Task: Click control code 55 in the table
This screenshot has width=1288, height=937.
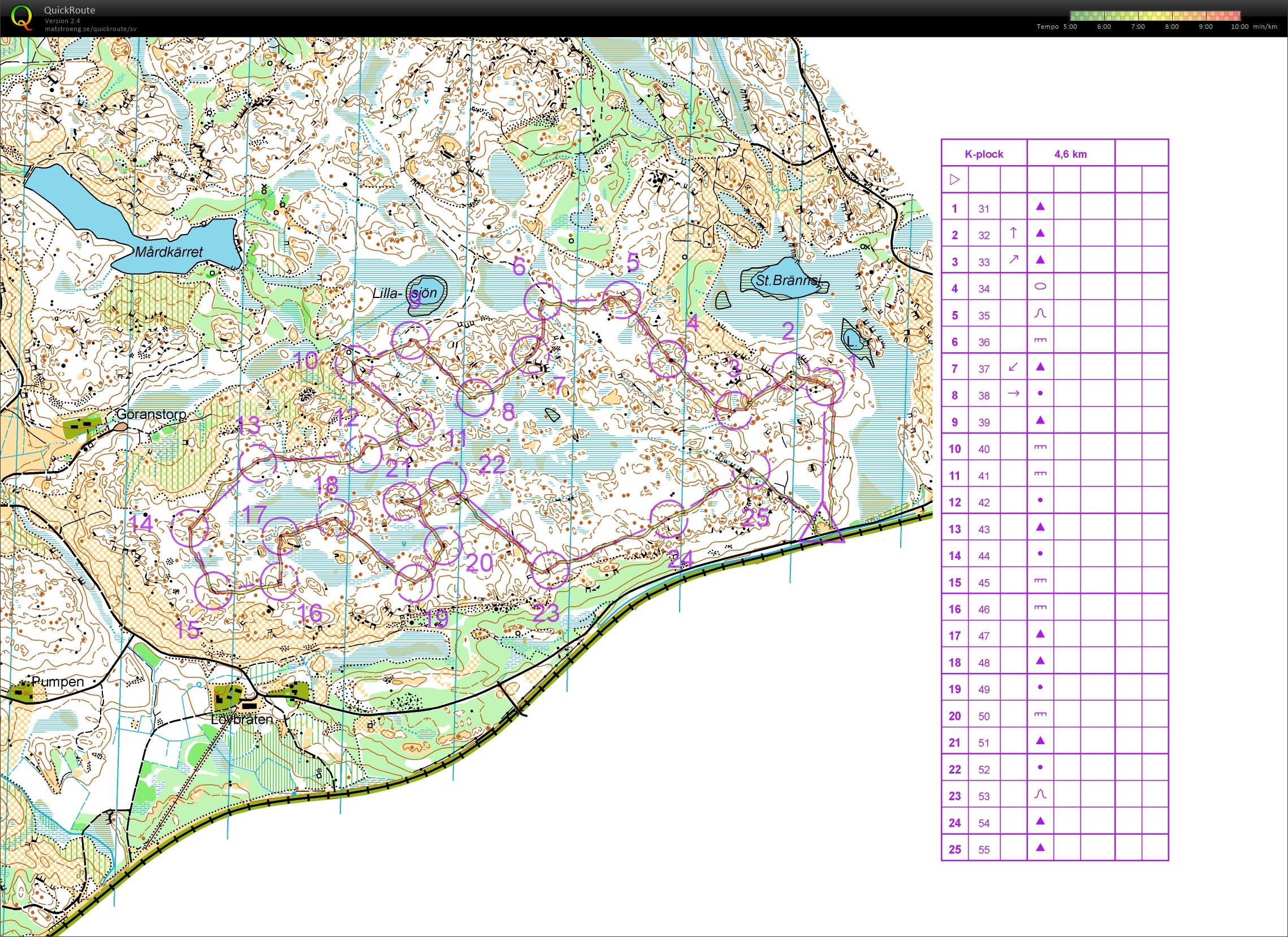Action: (x=984, y=849)
